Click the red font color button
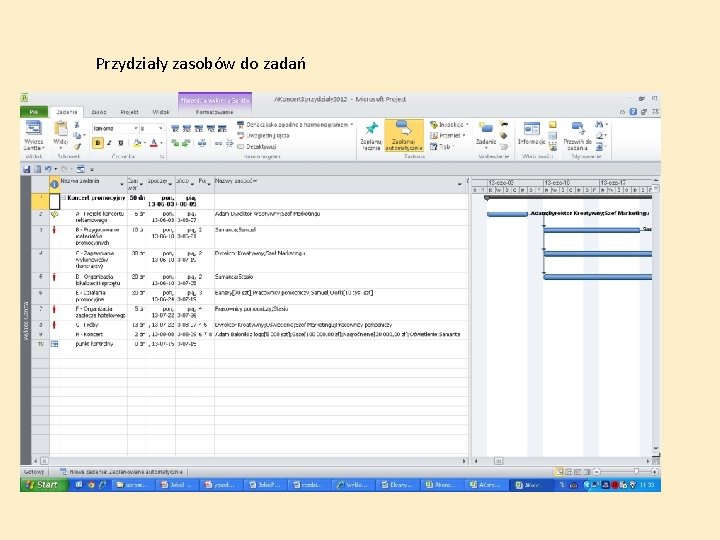 (x=154, y=143)
